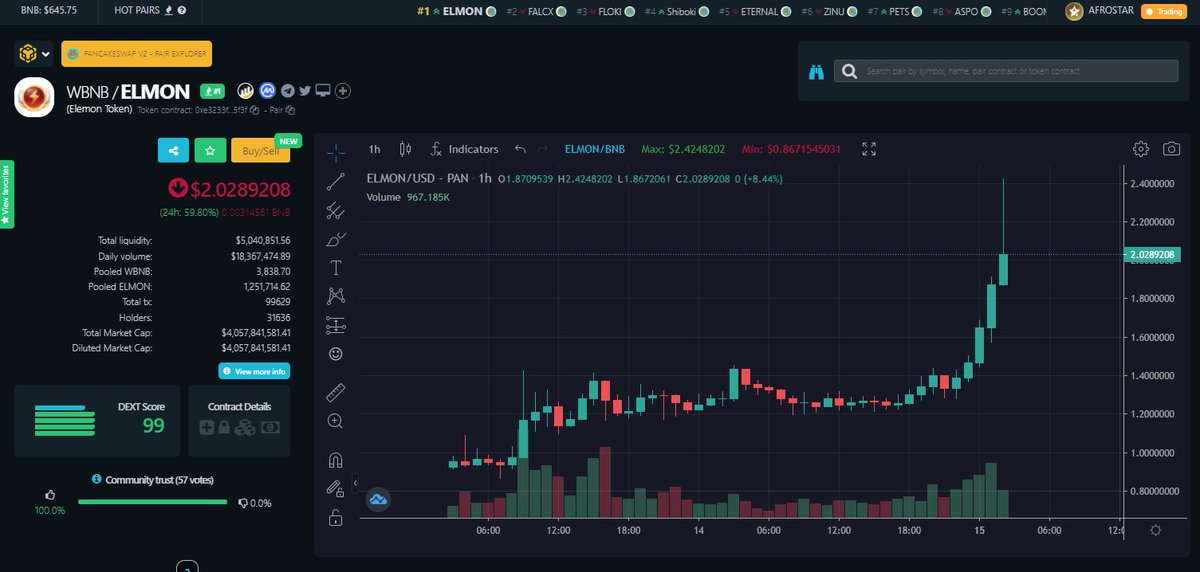This screenshot has width=1200, height=572.
Task: Click the community trust progress bar
Action: [154, 502]
